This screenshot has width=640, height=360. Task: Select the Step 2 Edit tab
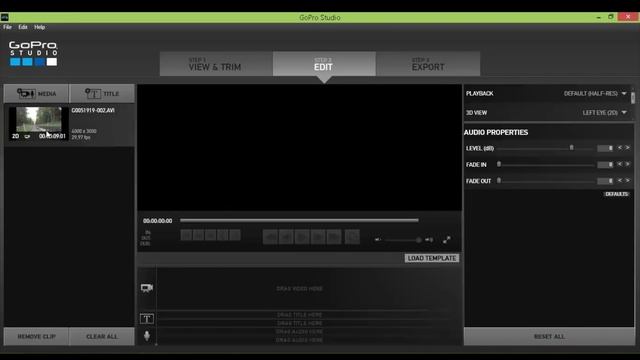tap(324, 64)
